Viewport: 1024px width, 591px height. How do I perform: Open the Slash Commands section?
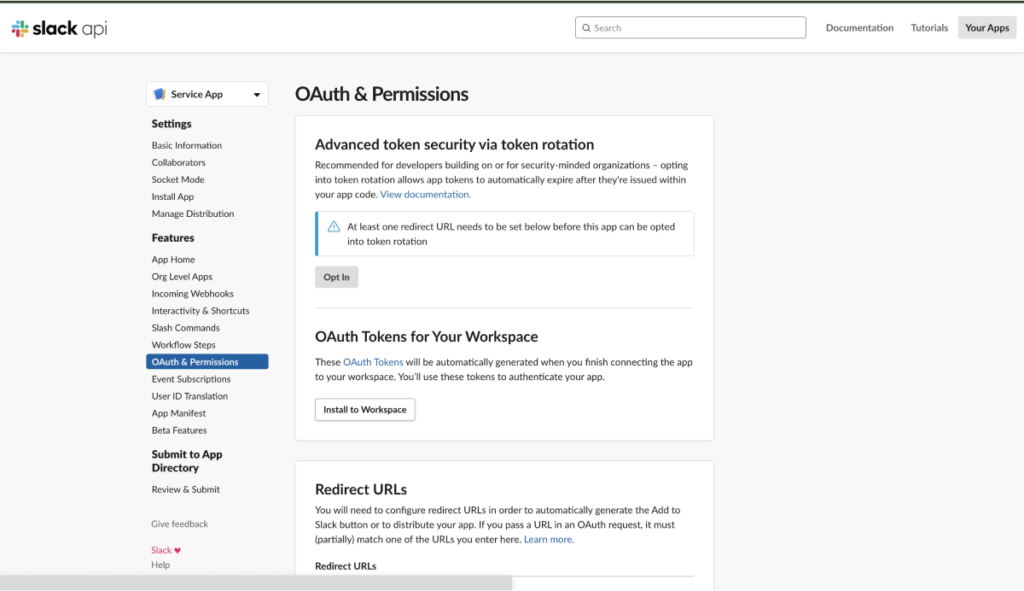pos(185,328)
